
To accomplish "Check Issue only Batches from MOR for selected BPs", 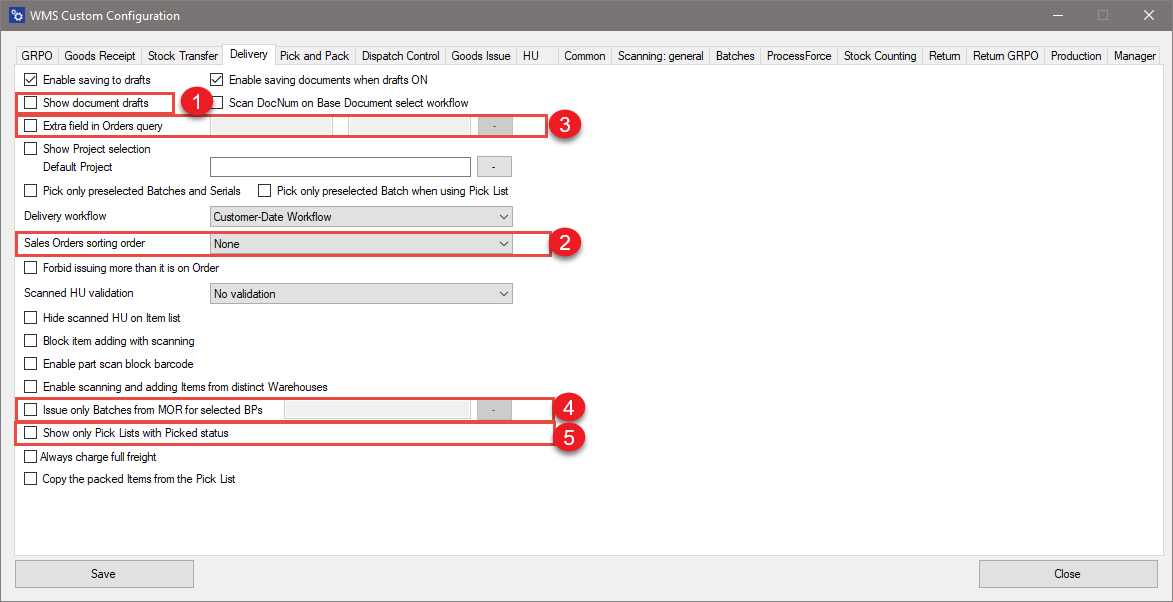I will (x=30, y=409).
